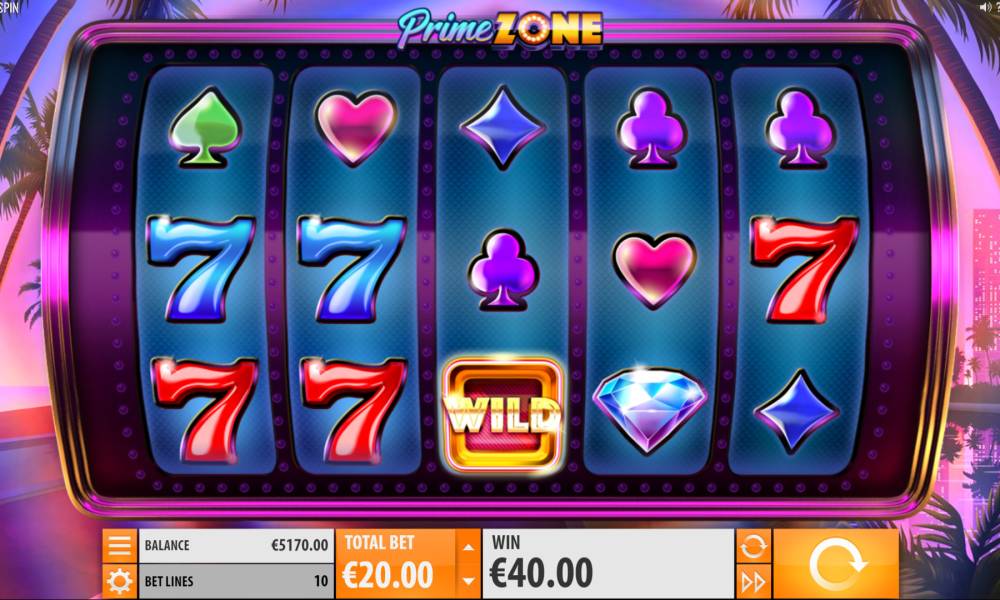Open the settings gear icon
1000x600 pixels.
(x=119, y=582)
